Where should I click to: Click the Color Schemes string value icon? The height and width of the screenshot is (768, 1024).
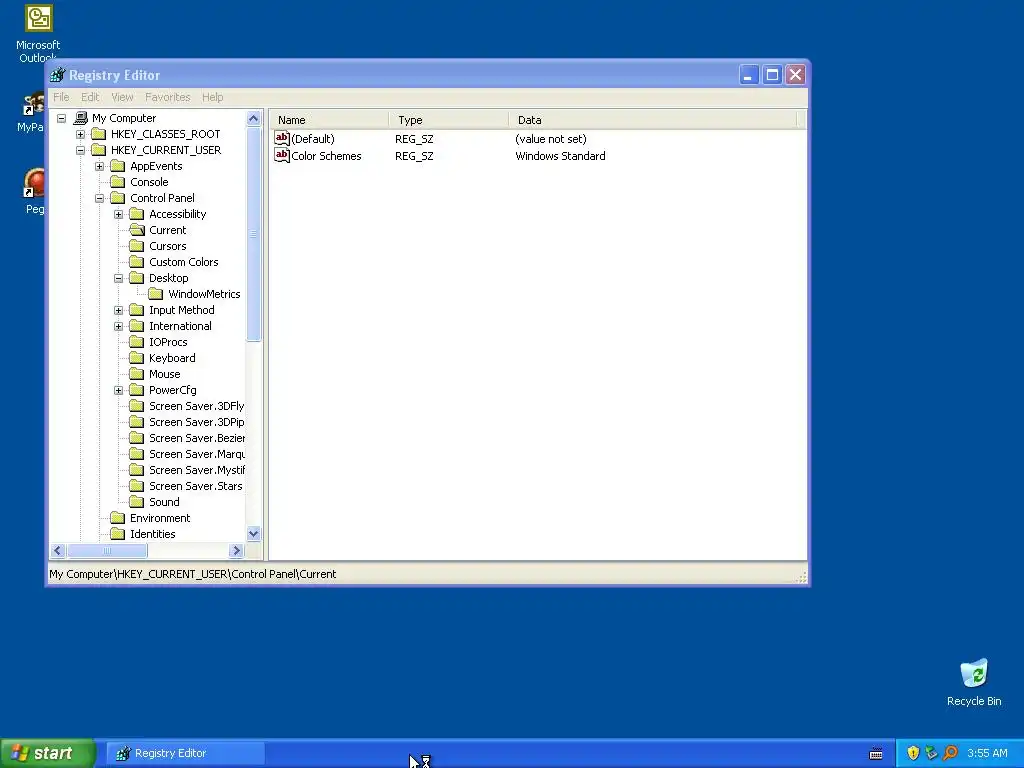281,155
